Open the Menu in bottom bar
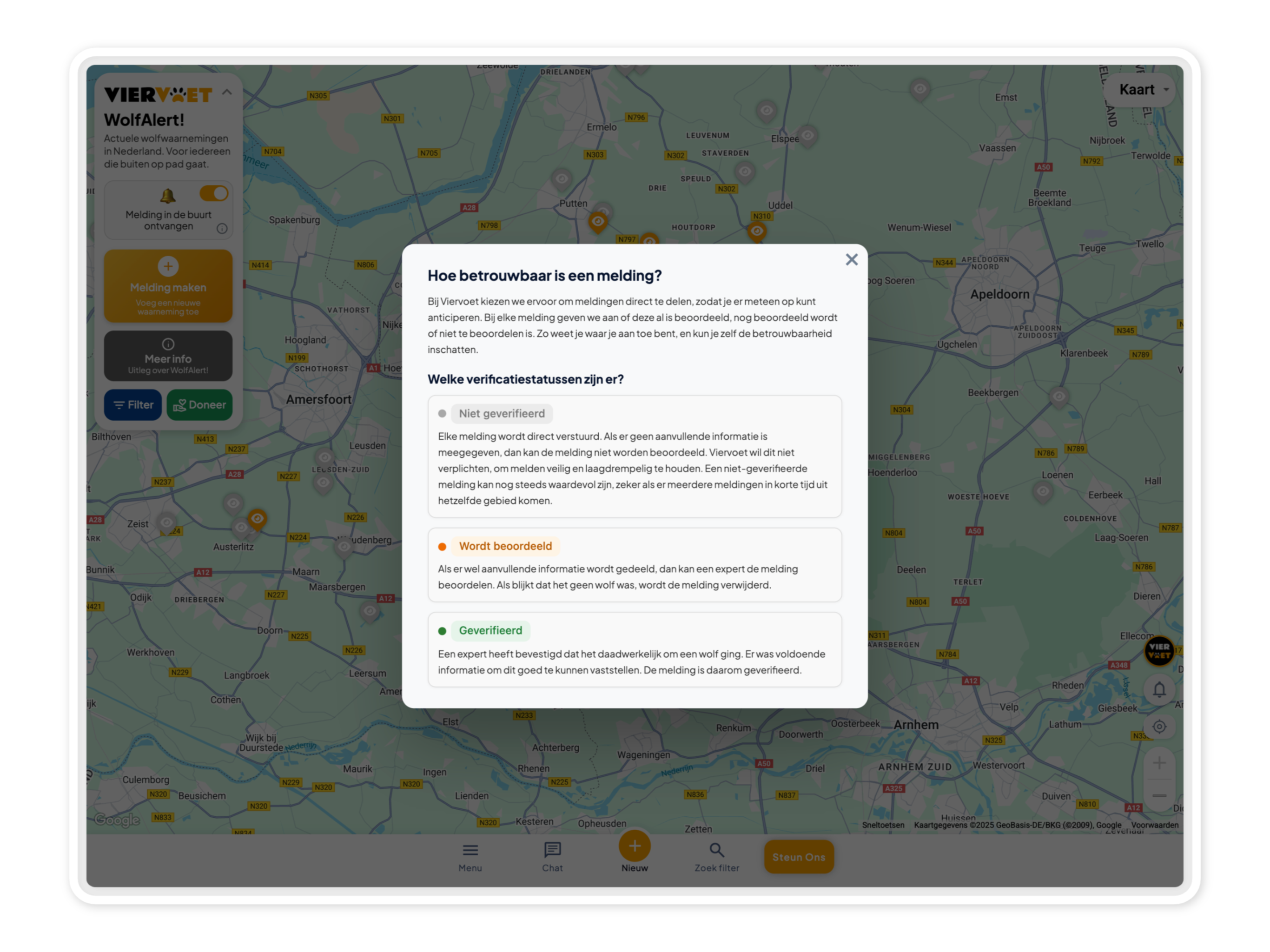This screenshot has height=952, width=1270. tap(470, 857)
